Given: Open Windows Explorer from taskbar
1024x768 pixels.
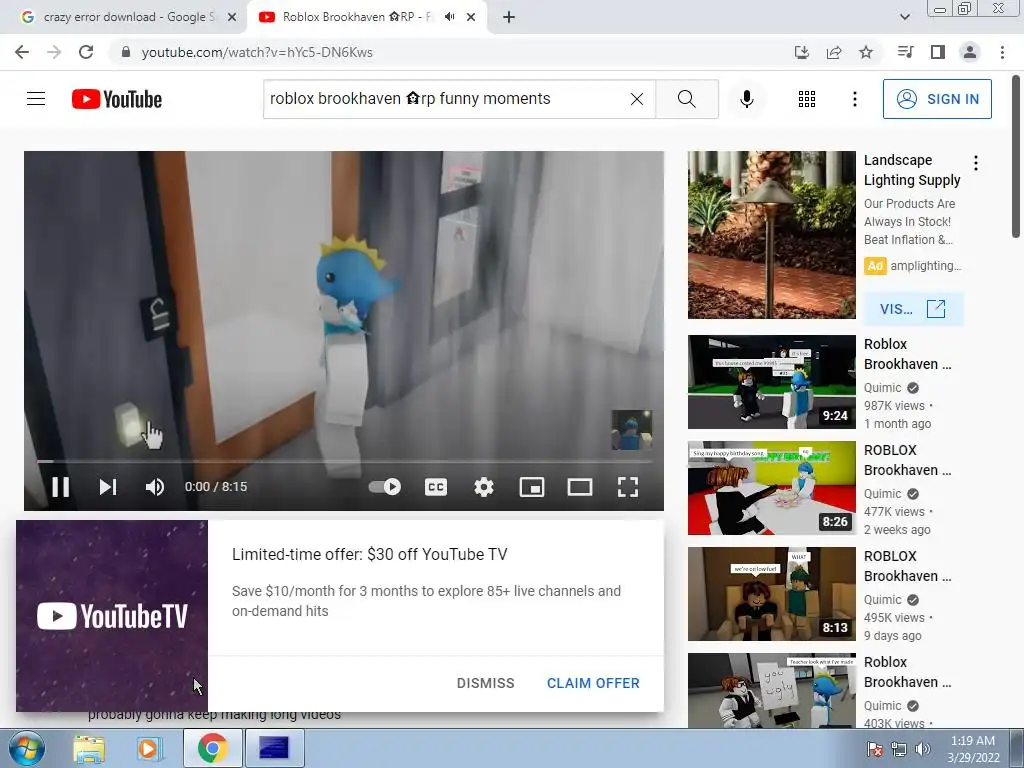Looking at the screenshot, I should point(89,748).
